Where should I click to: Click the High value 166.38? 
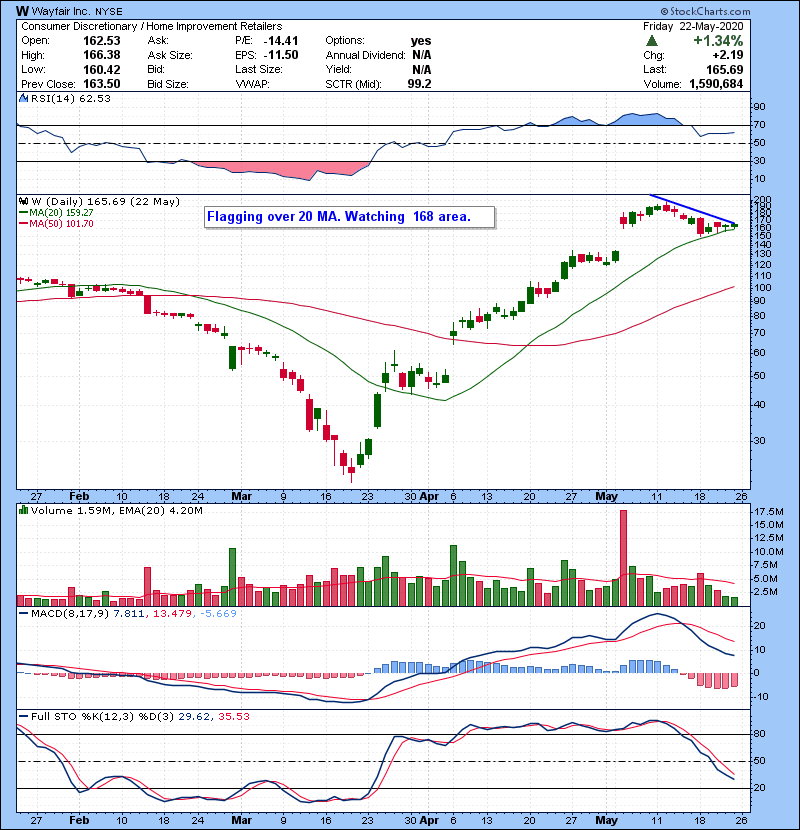point(102,55)
